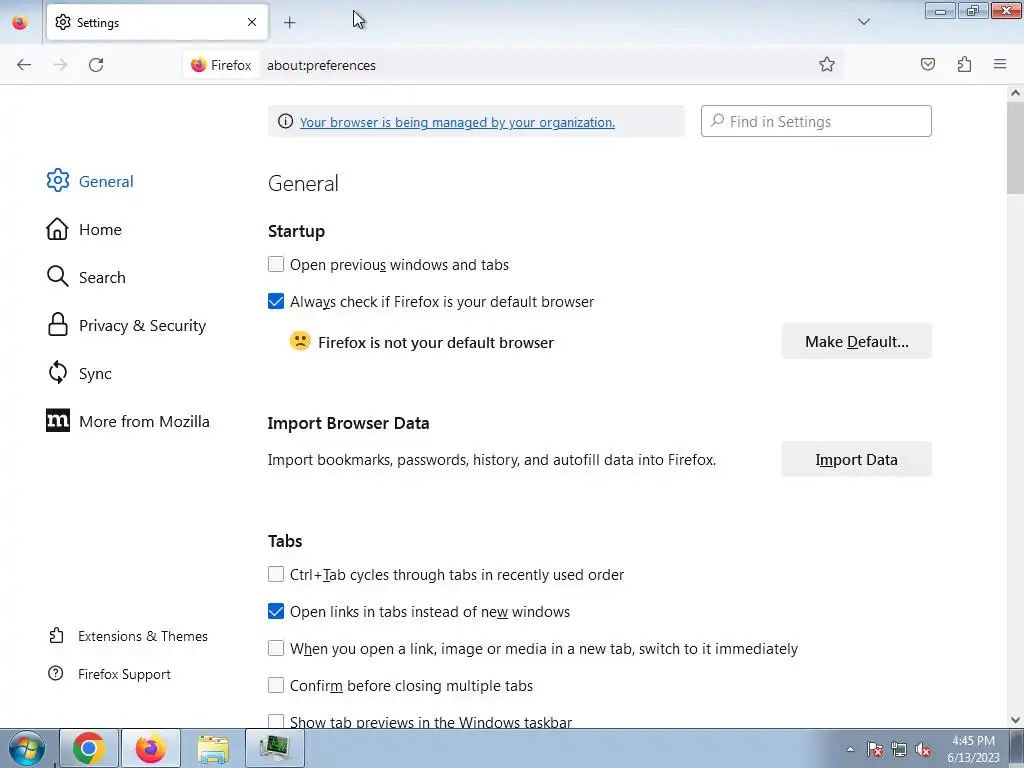The width and height of the screenshot is (1024, 768).
Task: Enable Open previous windows and tabs
Action: coord(276,264)
